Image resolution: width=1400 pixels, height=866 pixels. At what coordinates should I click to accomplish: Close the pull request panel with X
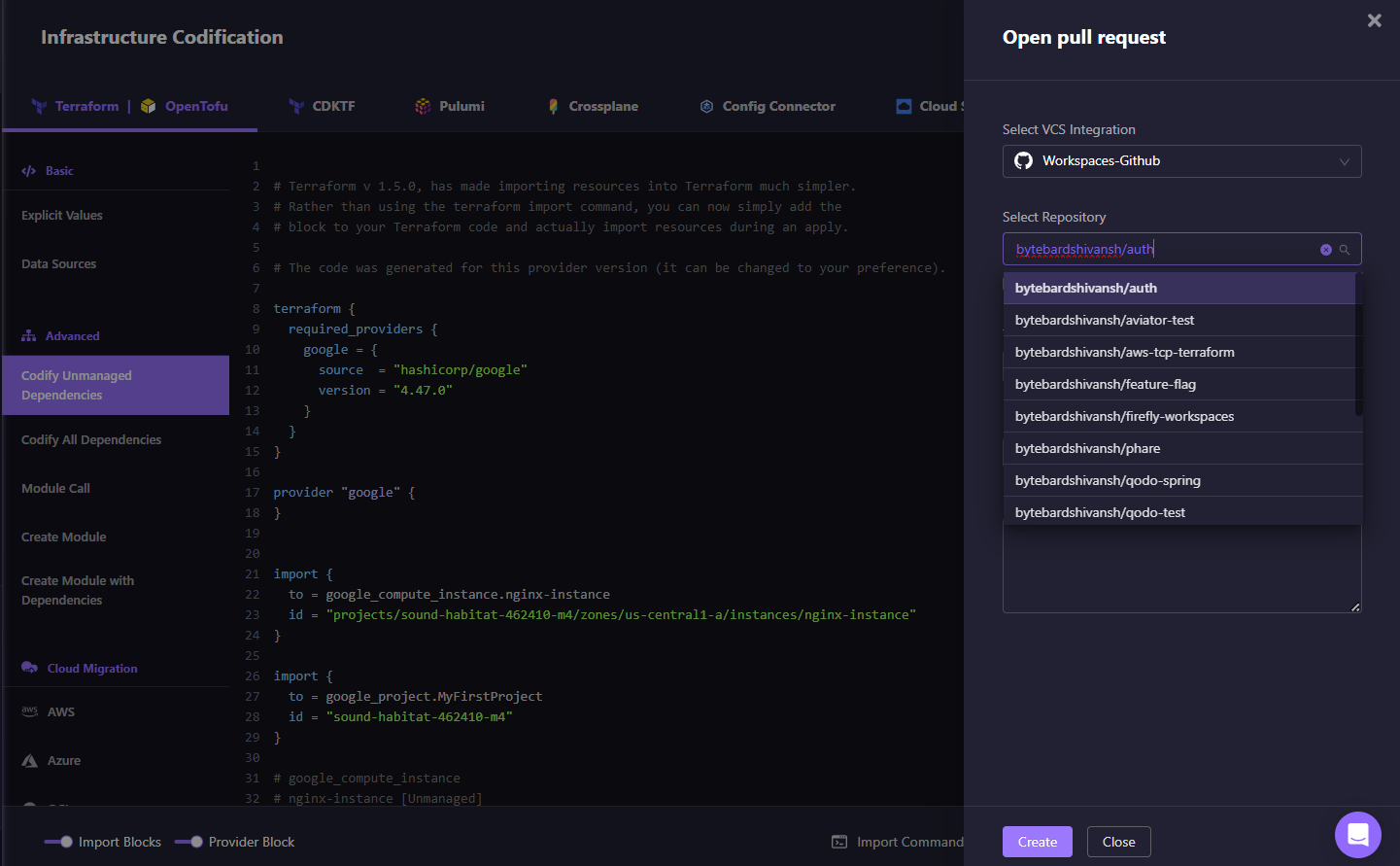[1374, 20]
